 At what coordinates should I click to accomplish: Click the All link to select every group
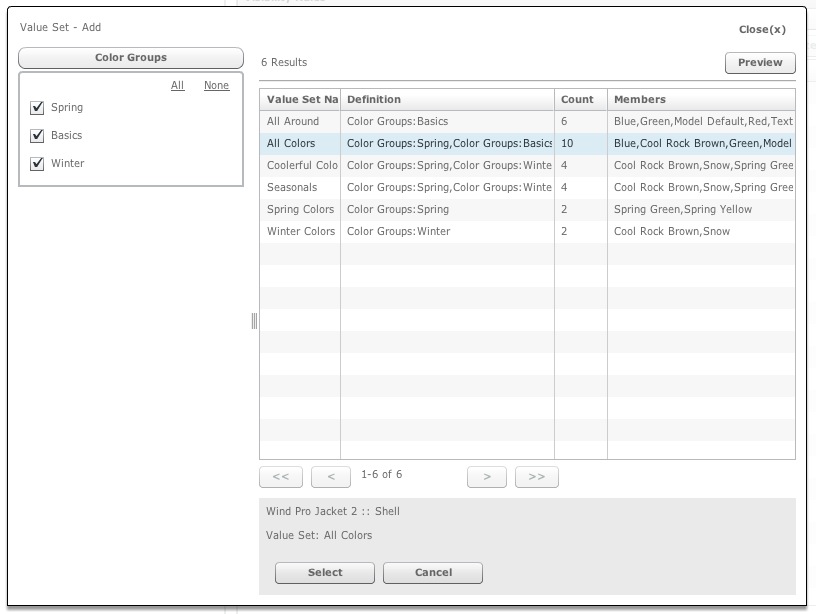click(x=177, y=85)
